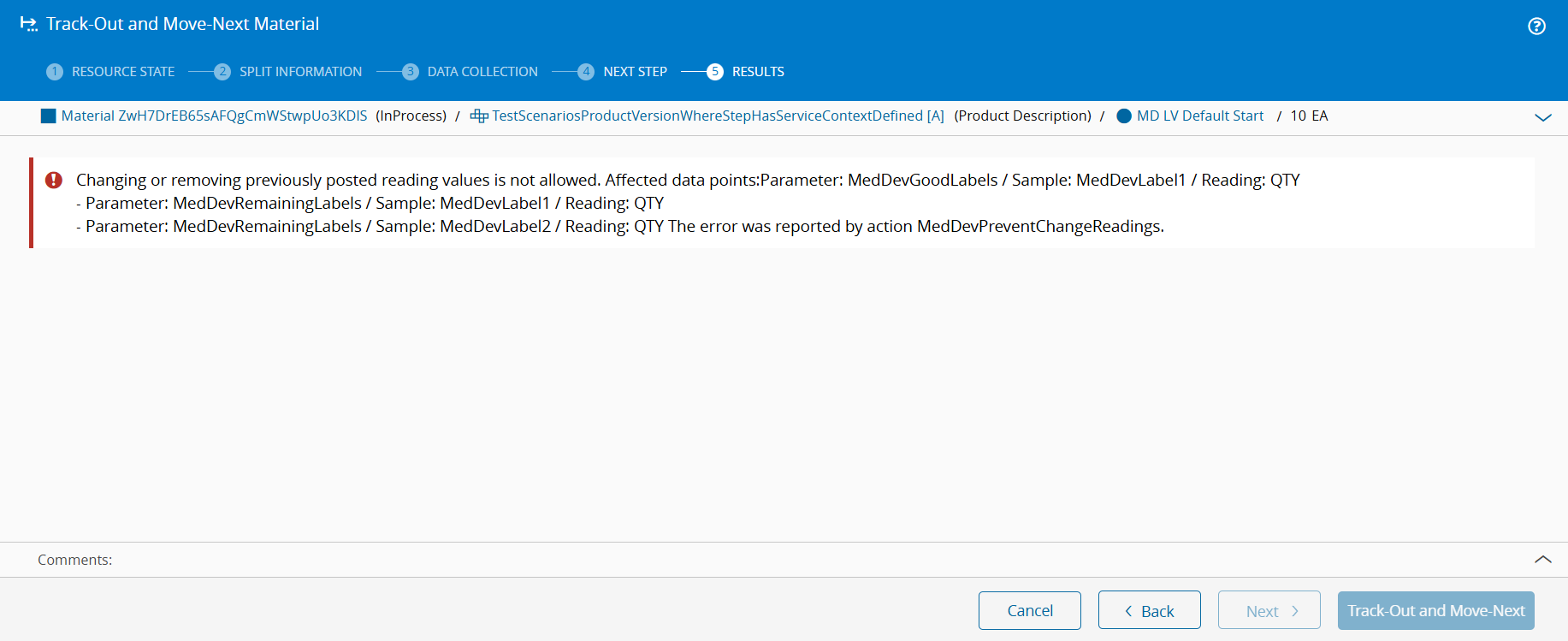Click the blue circle step icon

tap(1124, 116)
